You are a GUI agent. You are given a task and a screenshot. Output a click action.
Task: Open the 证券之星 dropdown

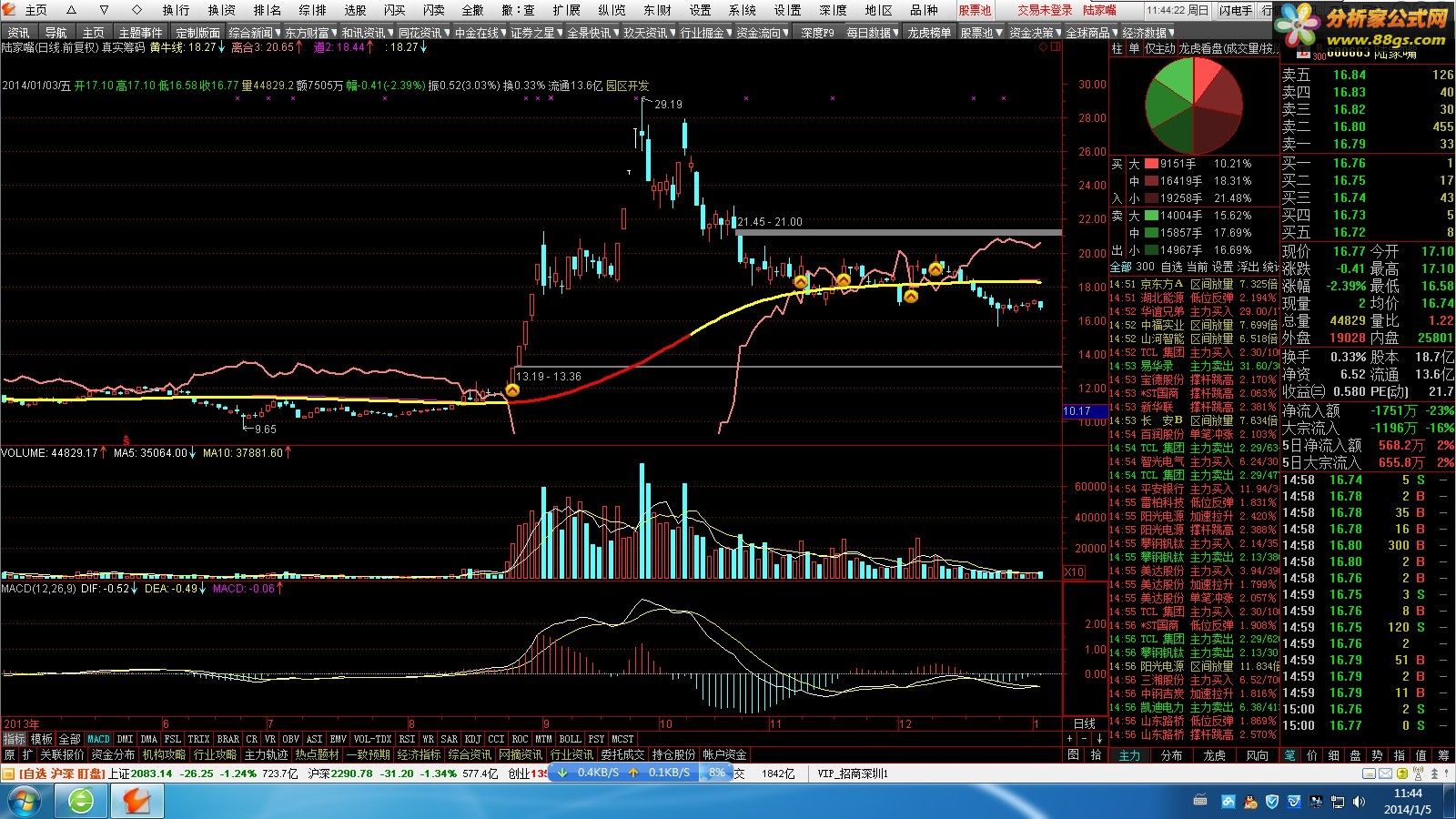coord(536,33)
